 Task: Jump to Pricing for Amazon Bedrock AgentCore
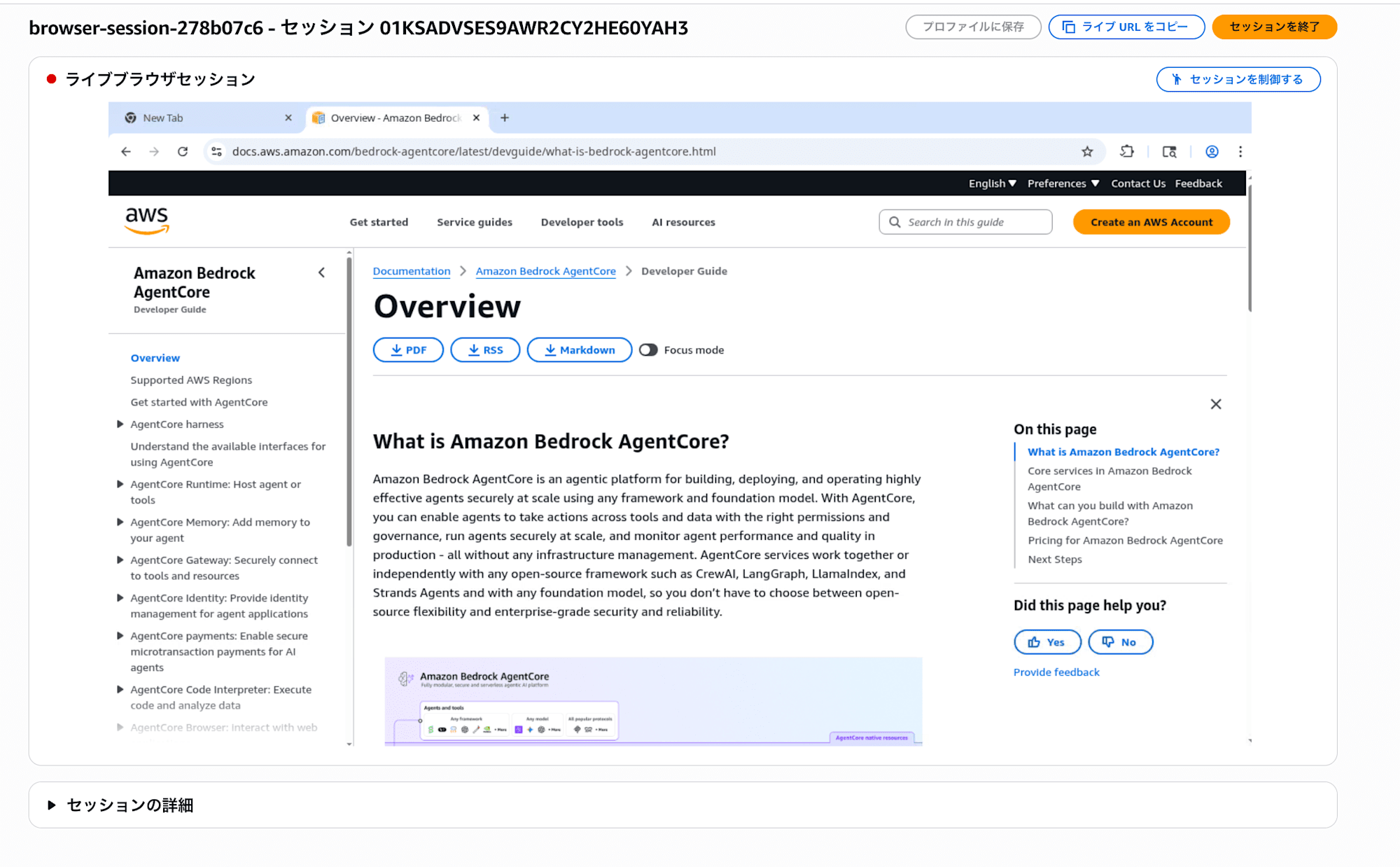1125,541
